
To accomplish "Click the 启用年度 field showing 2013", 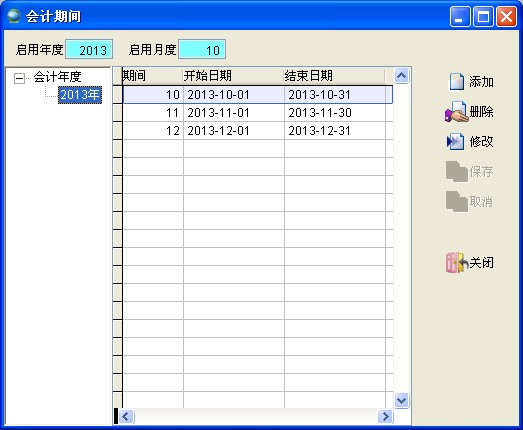I will [x=89, y=49].
